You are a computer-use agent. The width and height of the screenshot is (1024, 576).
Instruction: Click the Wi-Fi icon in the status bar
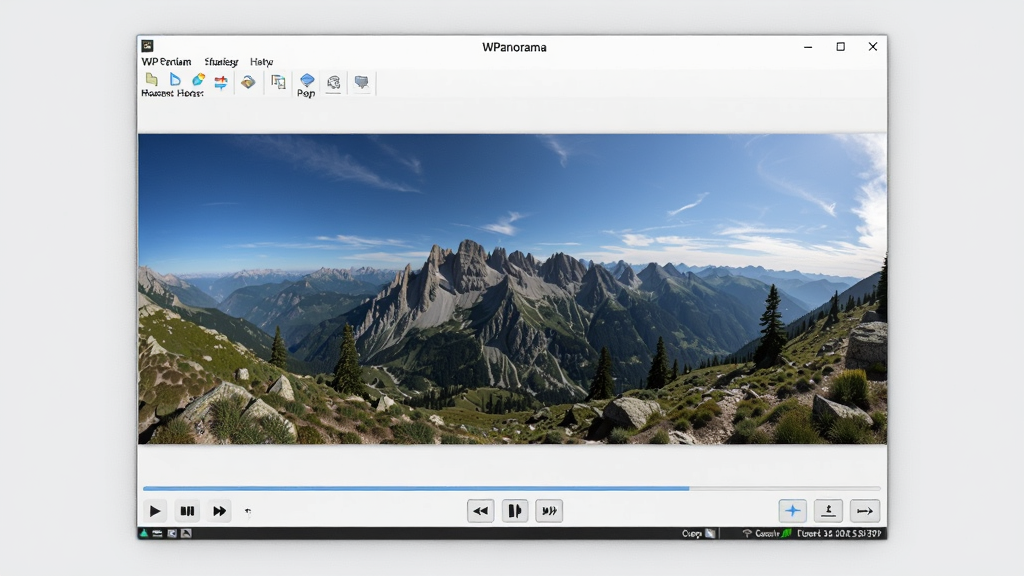pos(747,534)
